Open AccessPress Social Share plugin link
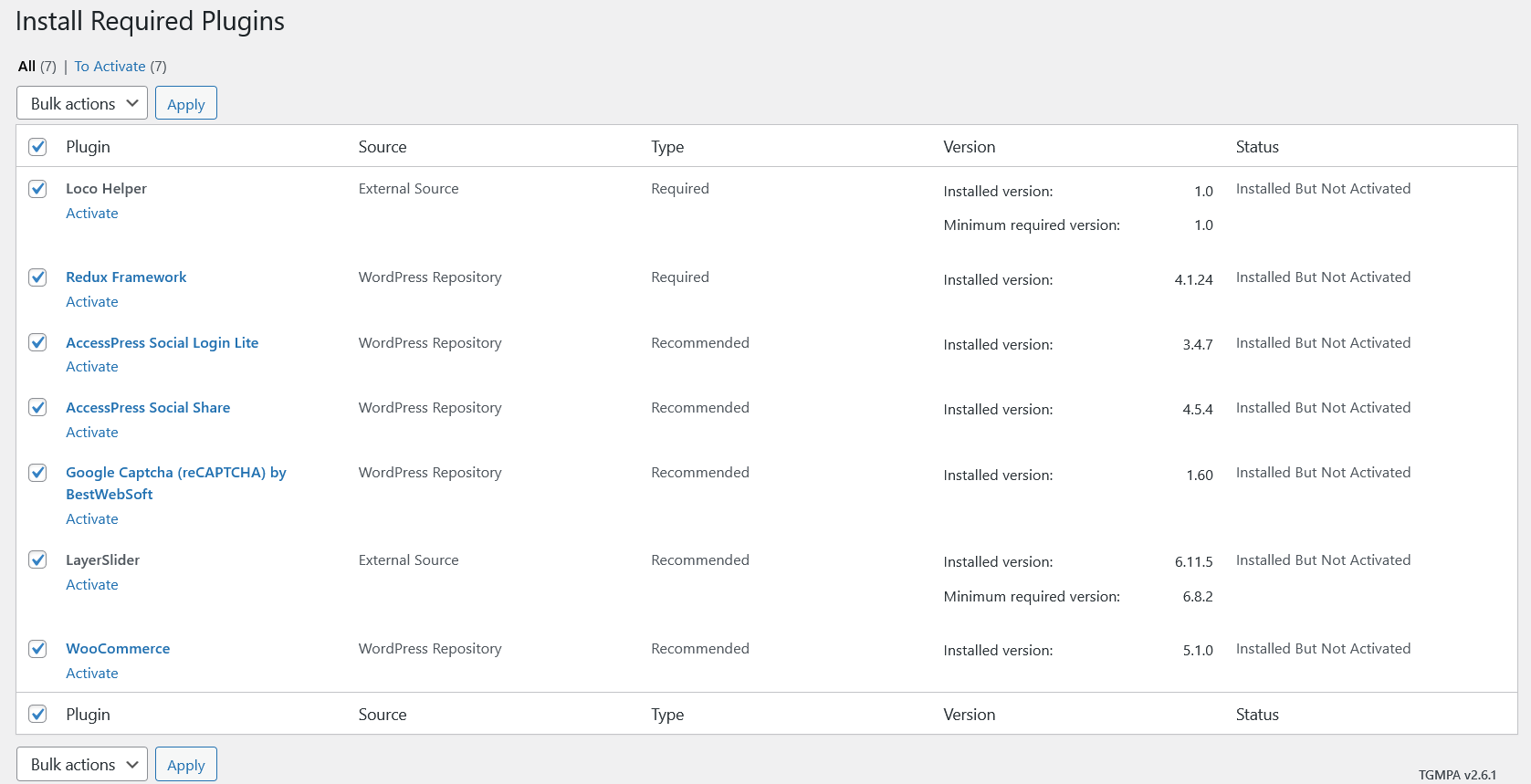The width and height of the screenshot is (1531, 784). point(148,408)
